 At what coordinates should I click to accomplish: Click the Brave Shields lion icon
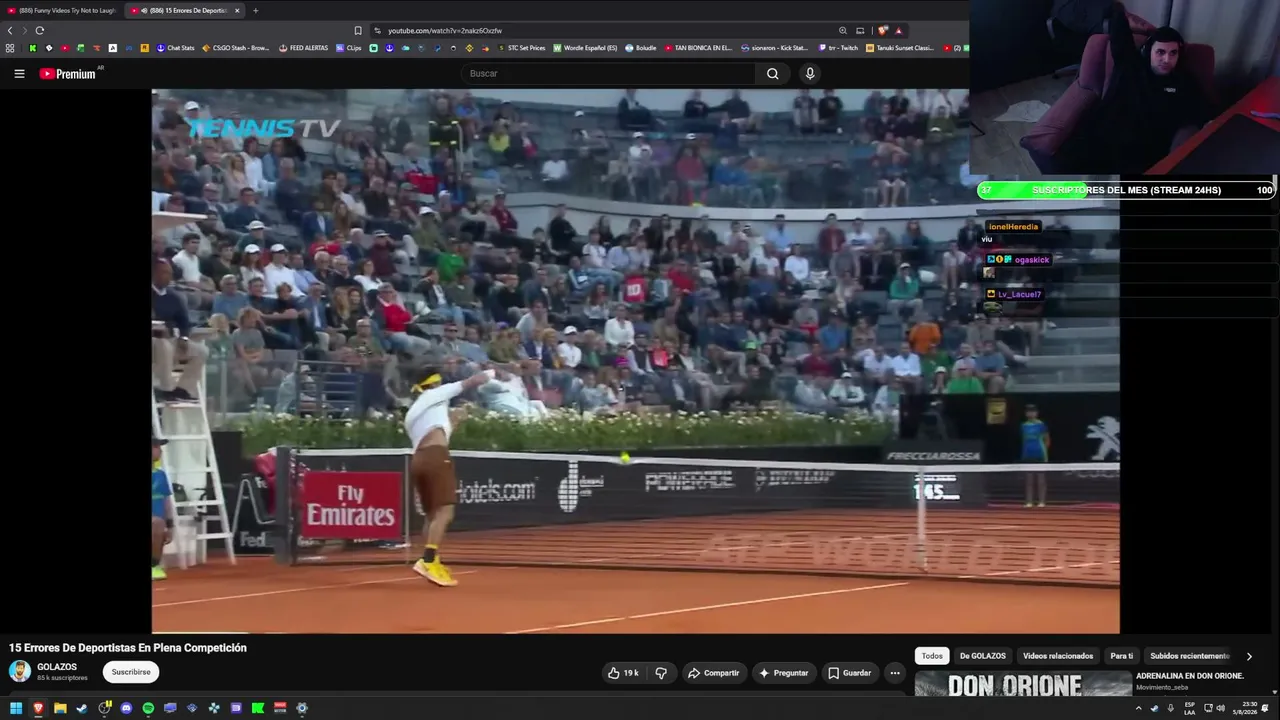[883, 31]
